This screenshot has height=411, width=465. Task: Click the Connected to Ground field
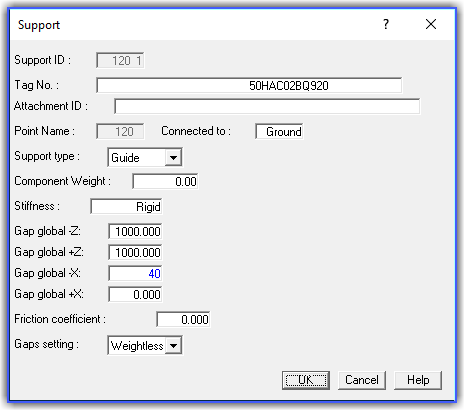pyautogui.click(x=279, y=131)
